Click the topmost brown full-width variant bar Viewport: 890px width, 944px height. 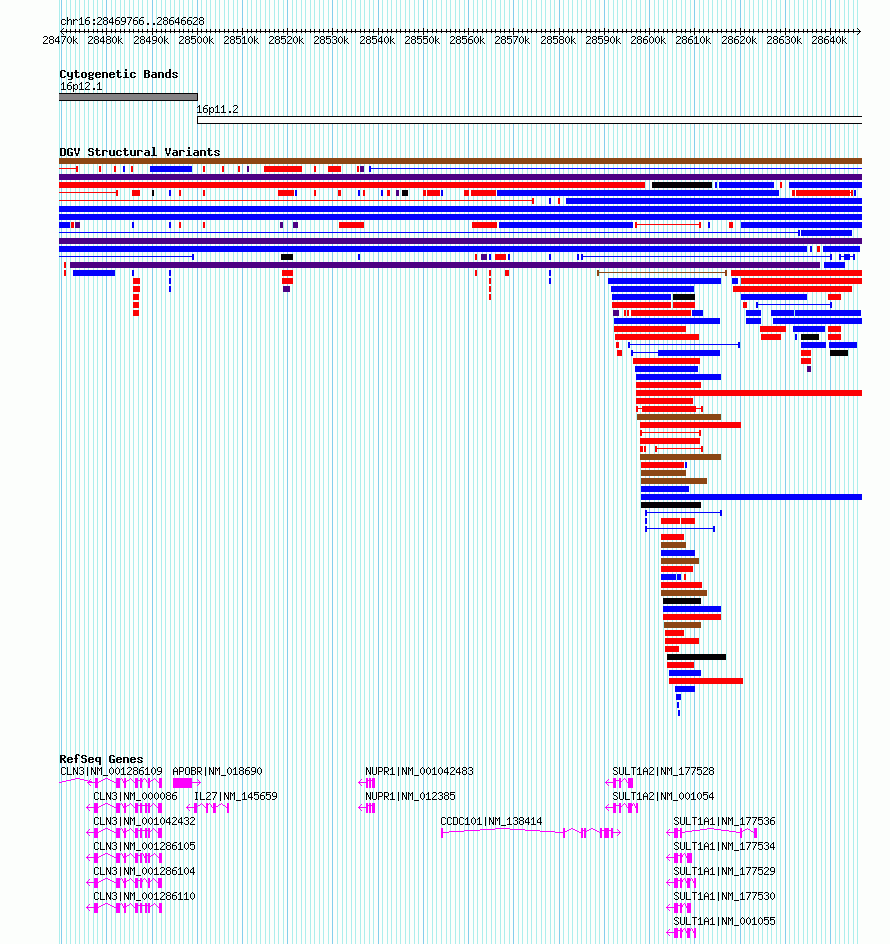tap(461, 161)
